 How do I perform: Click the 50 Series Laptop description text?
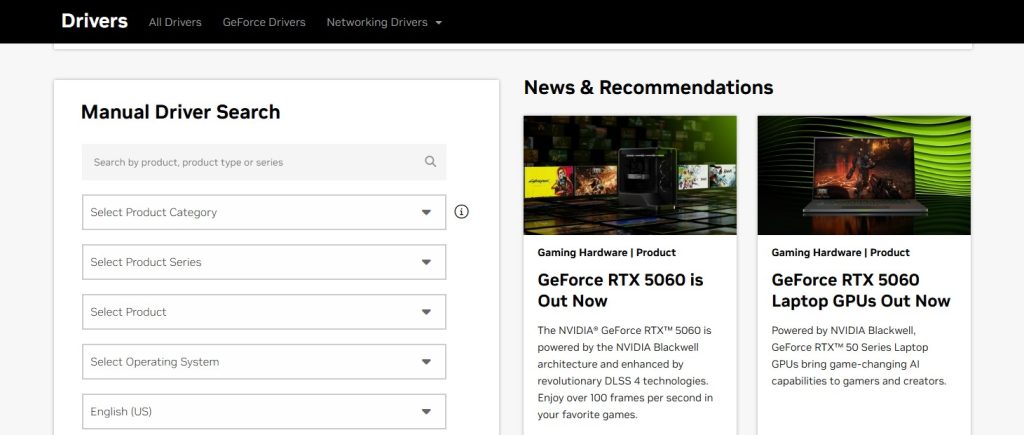click(x=859, y=355)
